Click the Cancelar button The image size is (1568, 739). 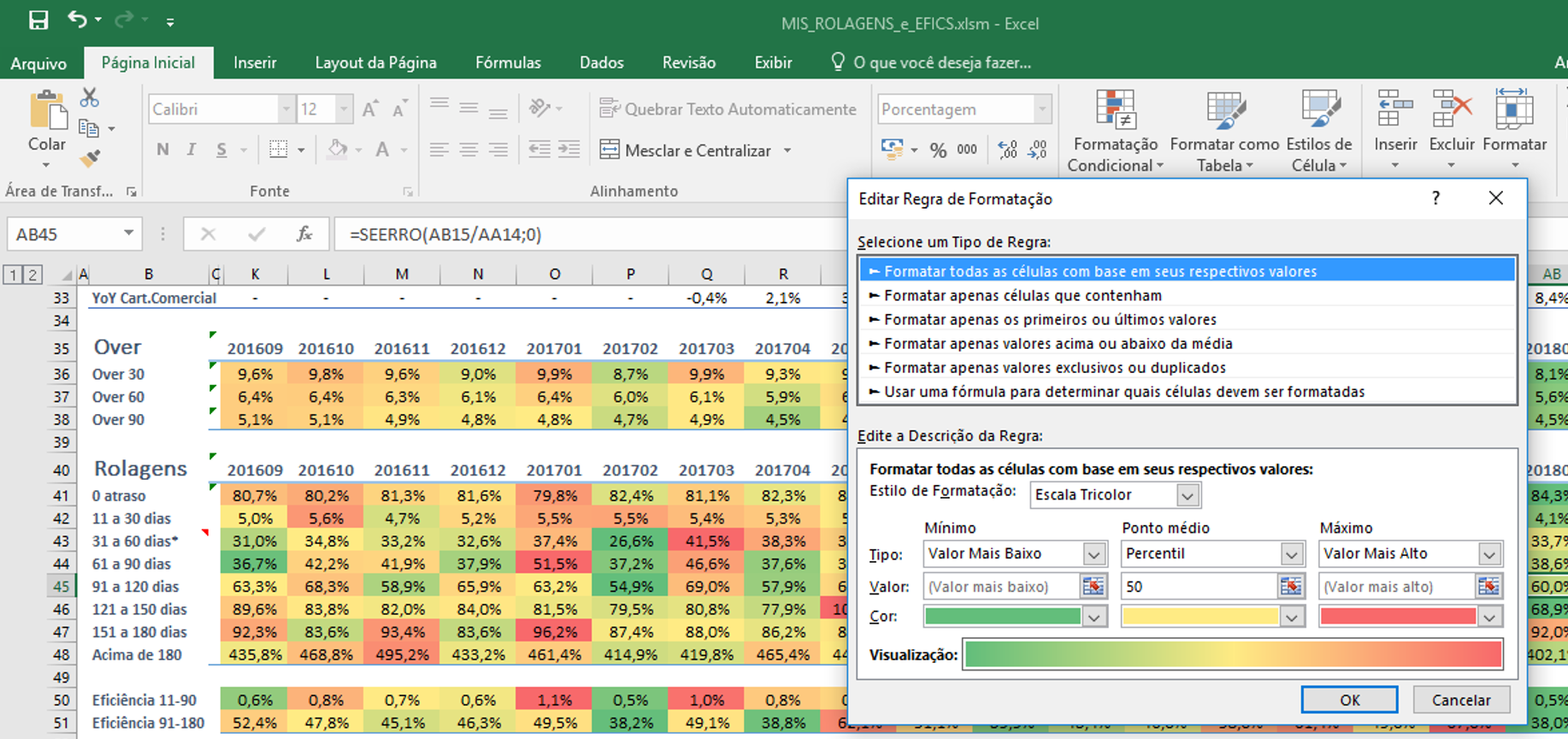pyautogui.click(x=1460, y=700)
